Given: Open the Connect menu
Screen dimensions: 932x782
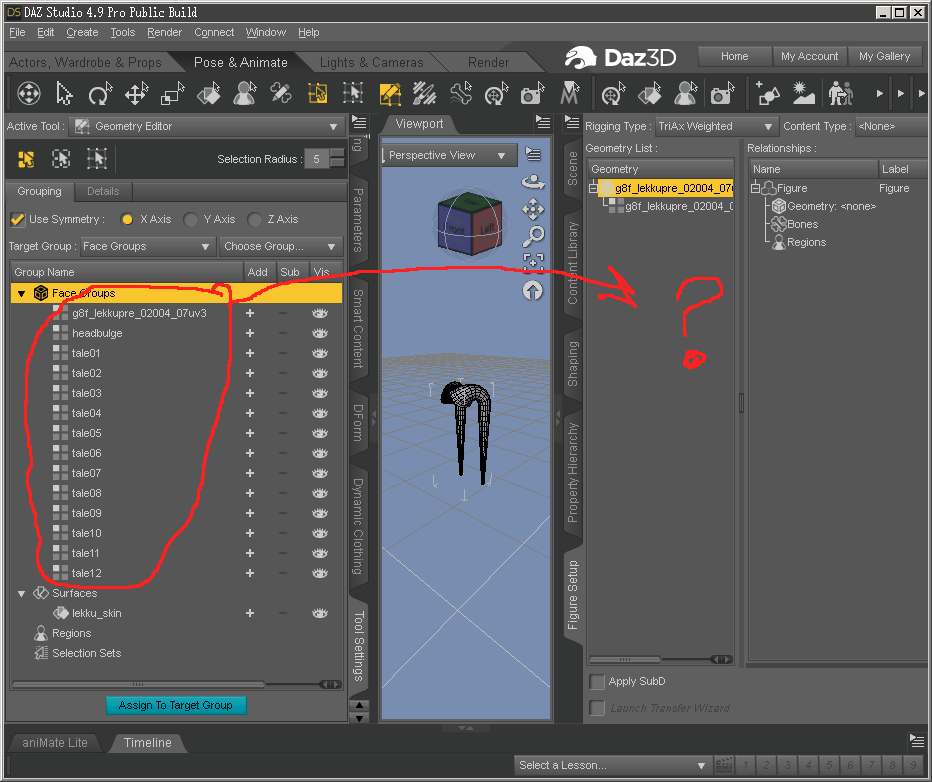Looking at the screenshot, I should 214,32.
